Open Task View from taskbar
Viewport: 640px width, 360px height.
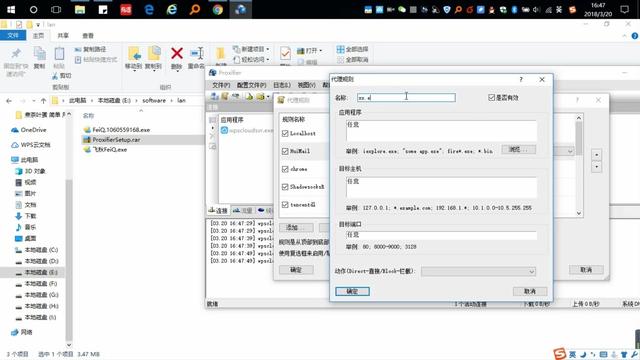point(56,9)
